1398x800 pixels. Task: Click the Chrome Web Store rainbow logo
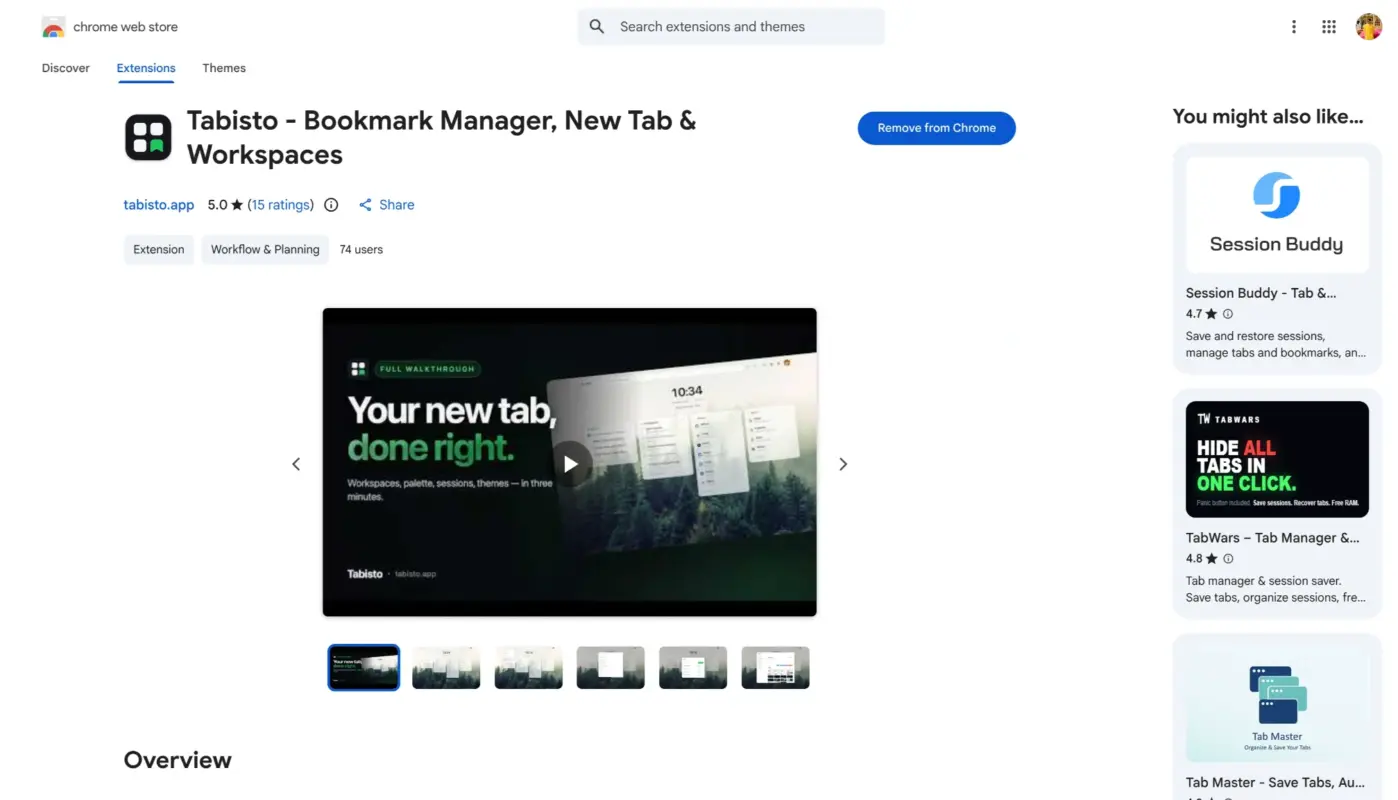53,27
